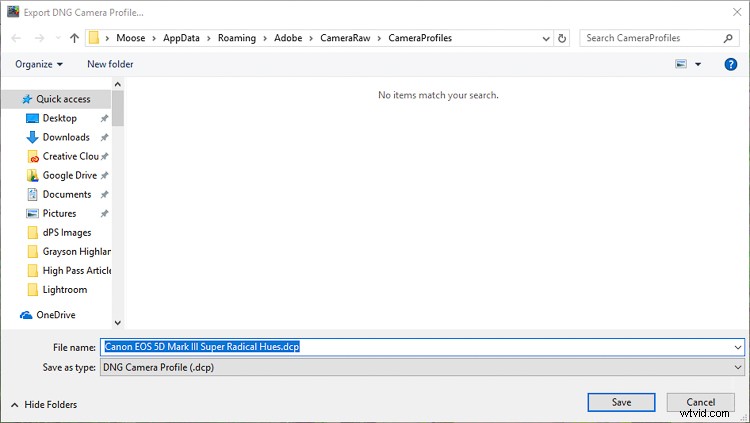Screen dimensions: 750x423
Task: Open the Save as type dropdown
Action: 422,367
